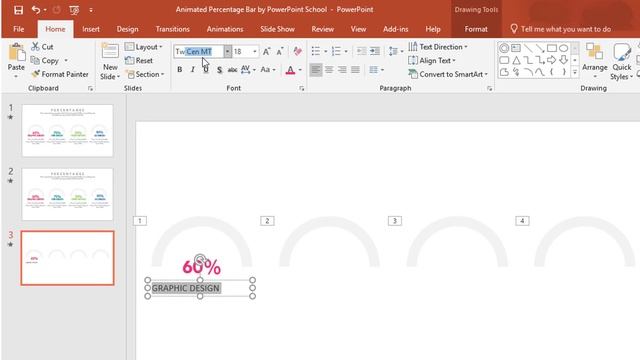Open the Arrange options
Image resolution: width=640 pixels, height=360 pixels.
tap(595, 61)
